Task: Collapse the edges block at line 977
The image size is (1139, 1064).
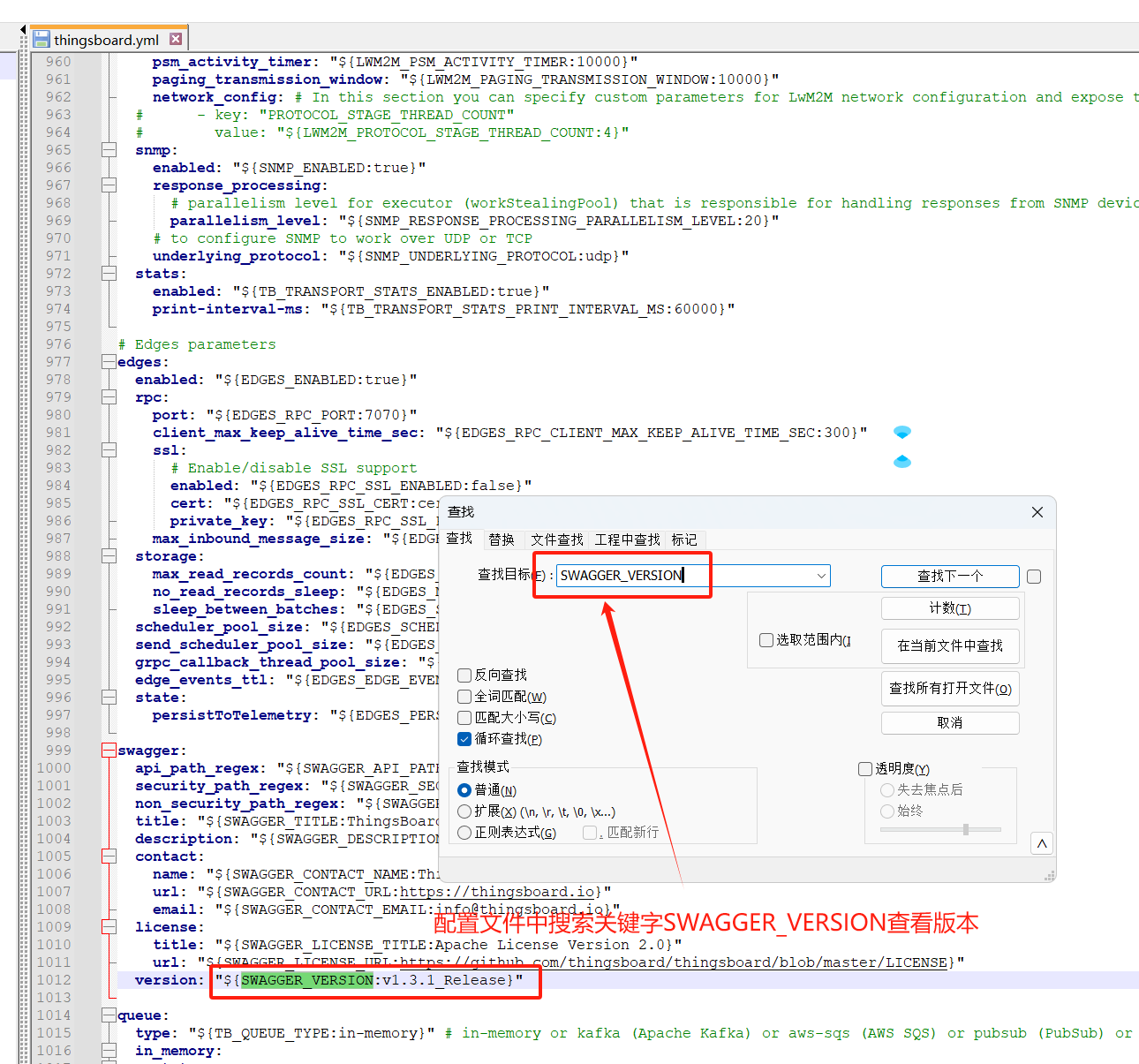Action: point(109,362)
